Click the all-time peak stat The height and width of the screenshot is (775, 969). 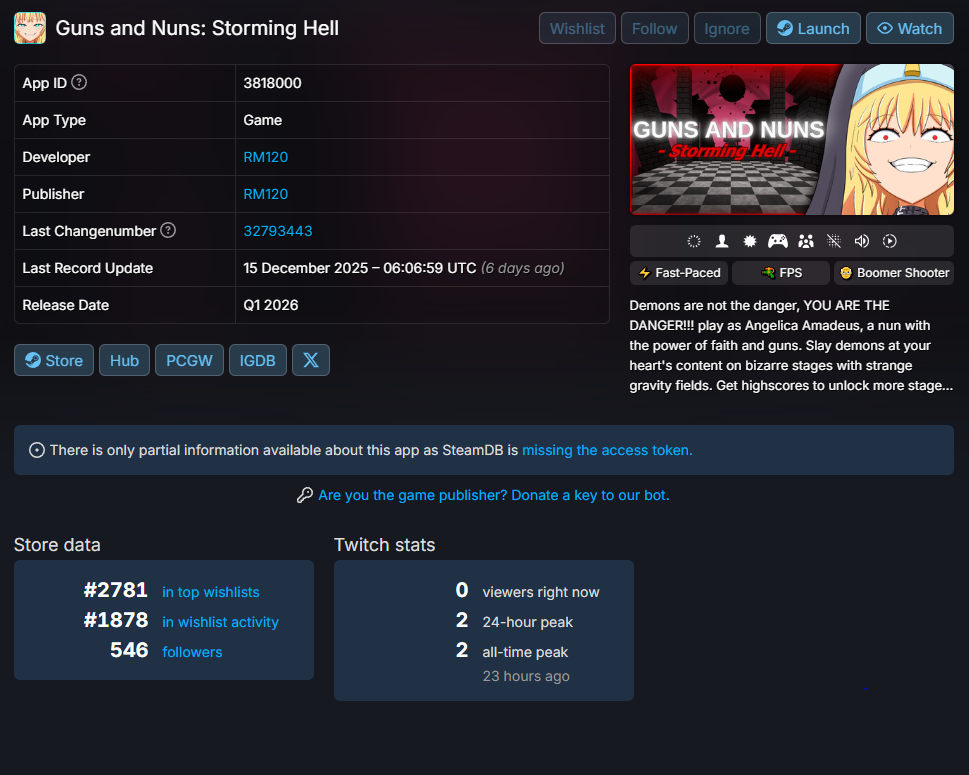(525, 652)
